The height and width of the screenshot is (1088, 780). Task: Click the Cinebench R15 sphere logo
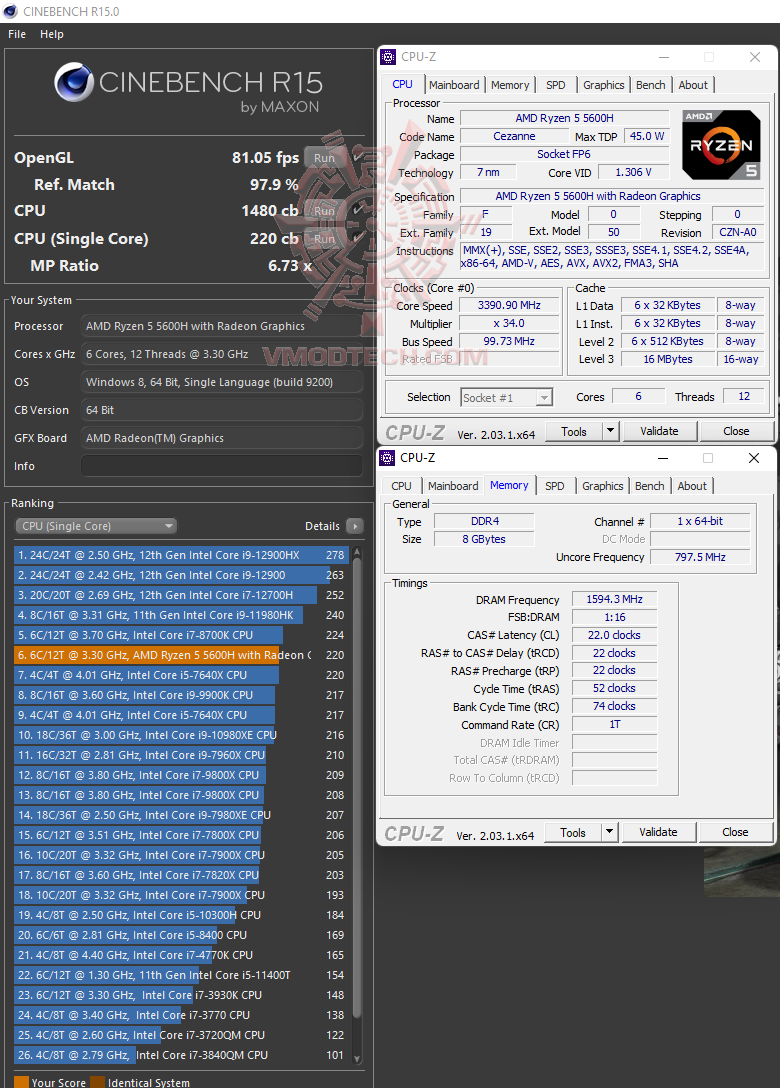(74, 82)
